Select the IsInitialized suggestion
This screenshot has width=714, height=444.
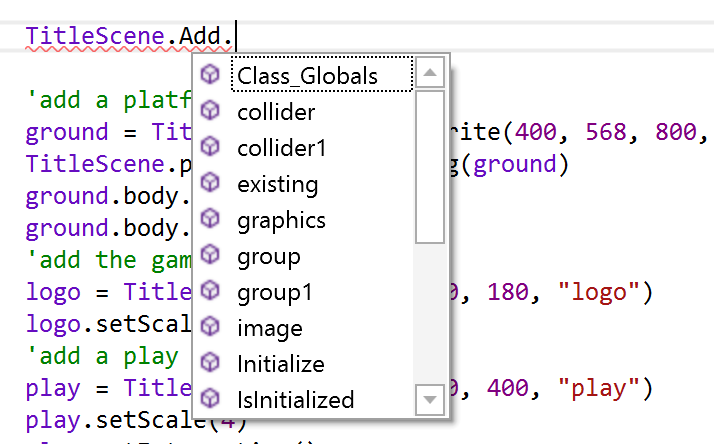(295, 400)
